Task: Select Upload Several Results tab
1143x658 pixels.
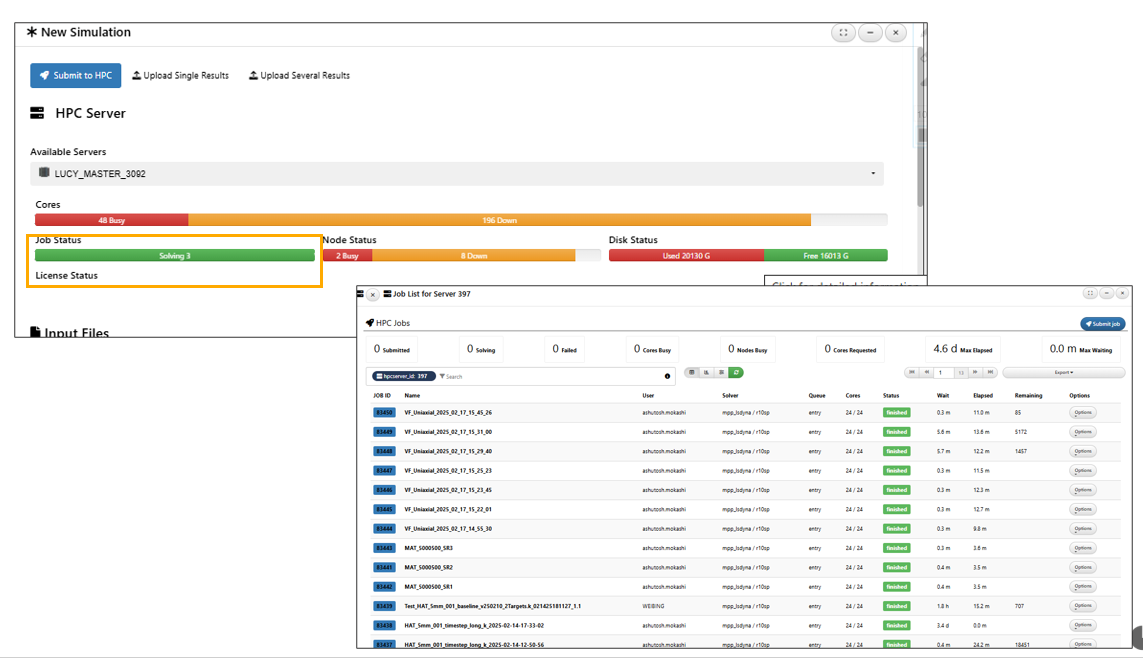Action: [x=300, y=75]
